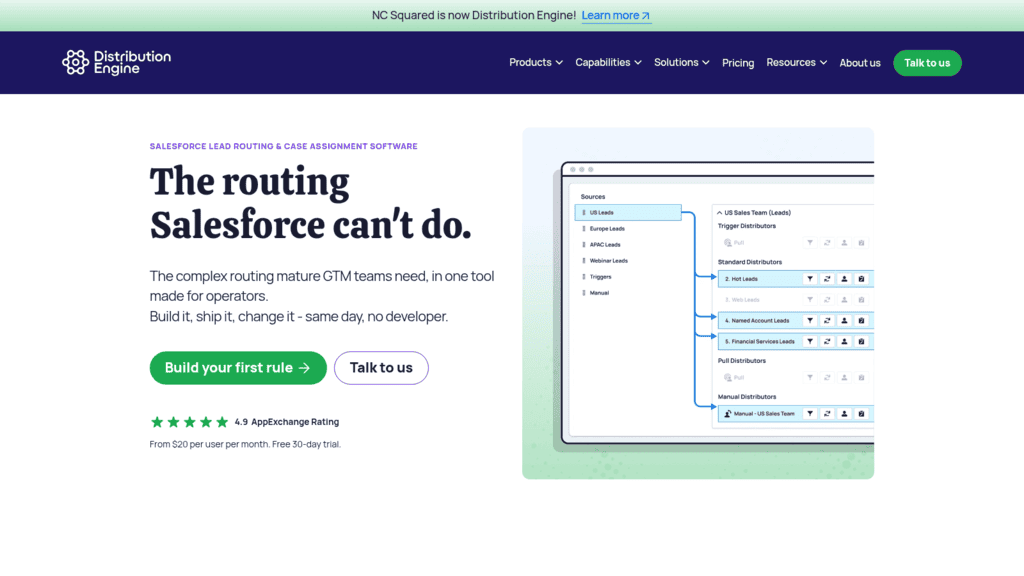
Task: Open the About us page
Action: pos(859,63)
